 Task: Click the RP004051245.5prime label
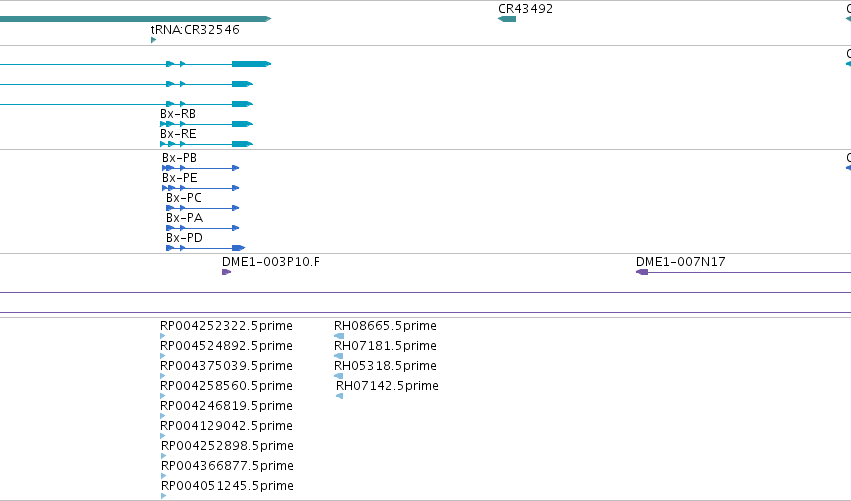tap(227, 486)
